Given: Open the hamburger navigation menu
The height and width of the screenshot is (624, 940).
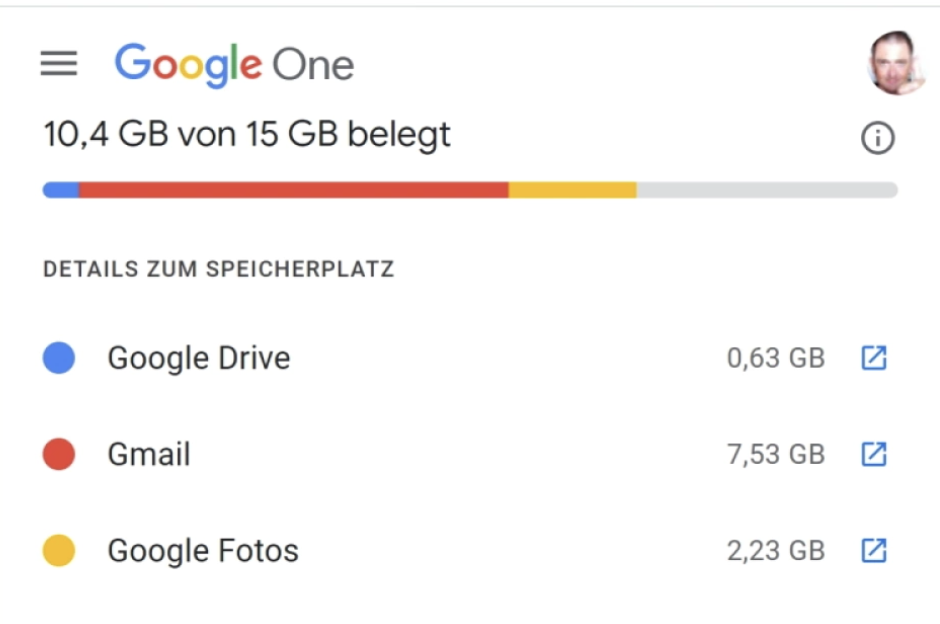Looking at the screenshot, I should 59,64.
